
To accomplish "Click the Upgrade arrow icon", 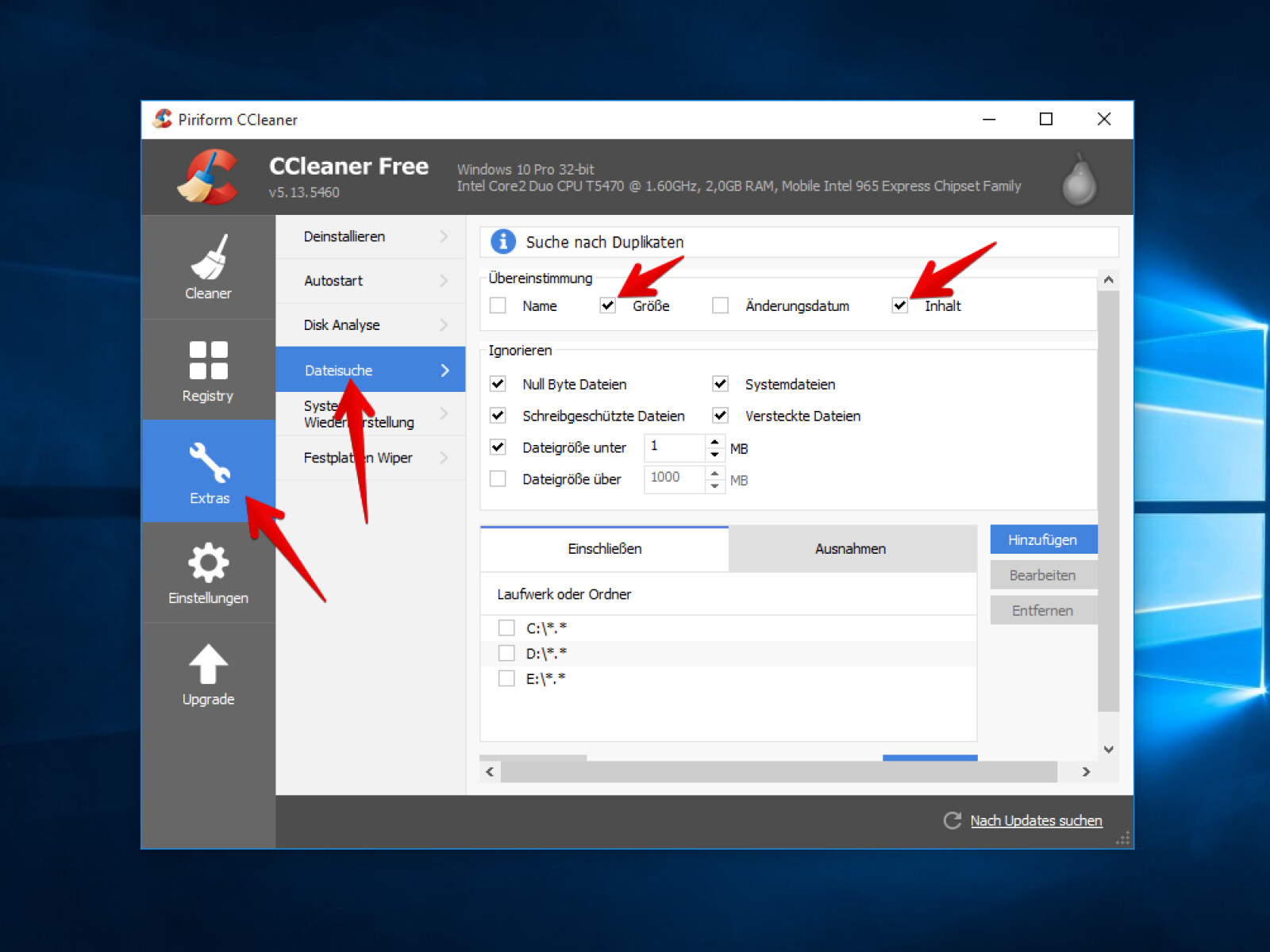I will click(x=209, y=664).
